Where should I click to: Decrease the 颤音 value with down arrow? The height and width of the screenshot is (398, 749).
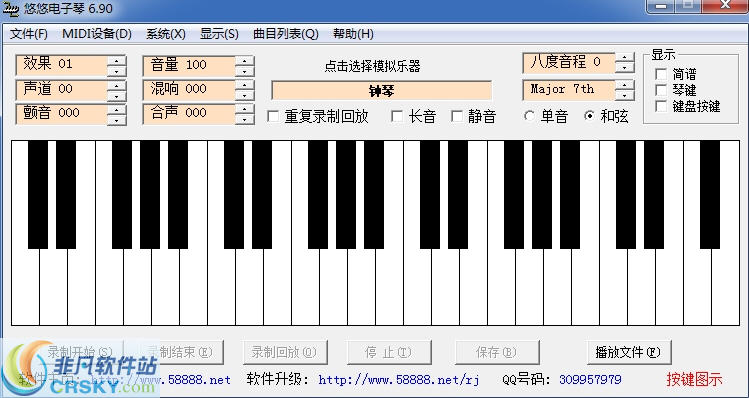click(x=117, y=120)
